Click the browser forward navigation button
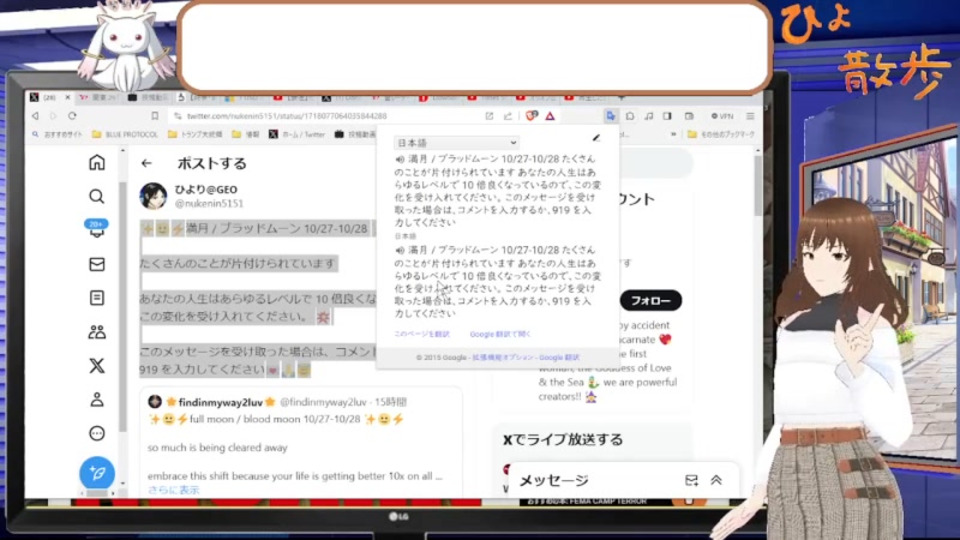 (x=53, y=116)
